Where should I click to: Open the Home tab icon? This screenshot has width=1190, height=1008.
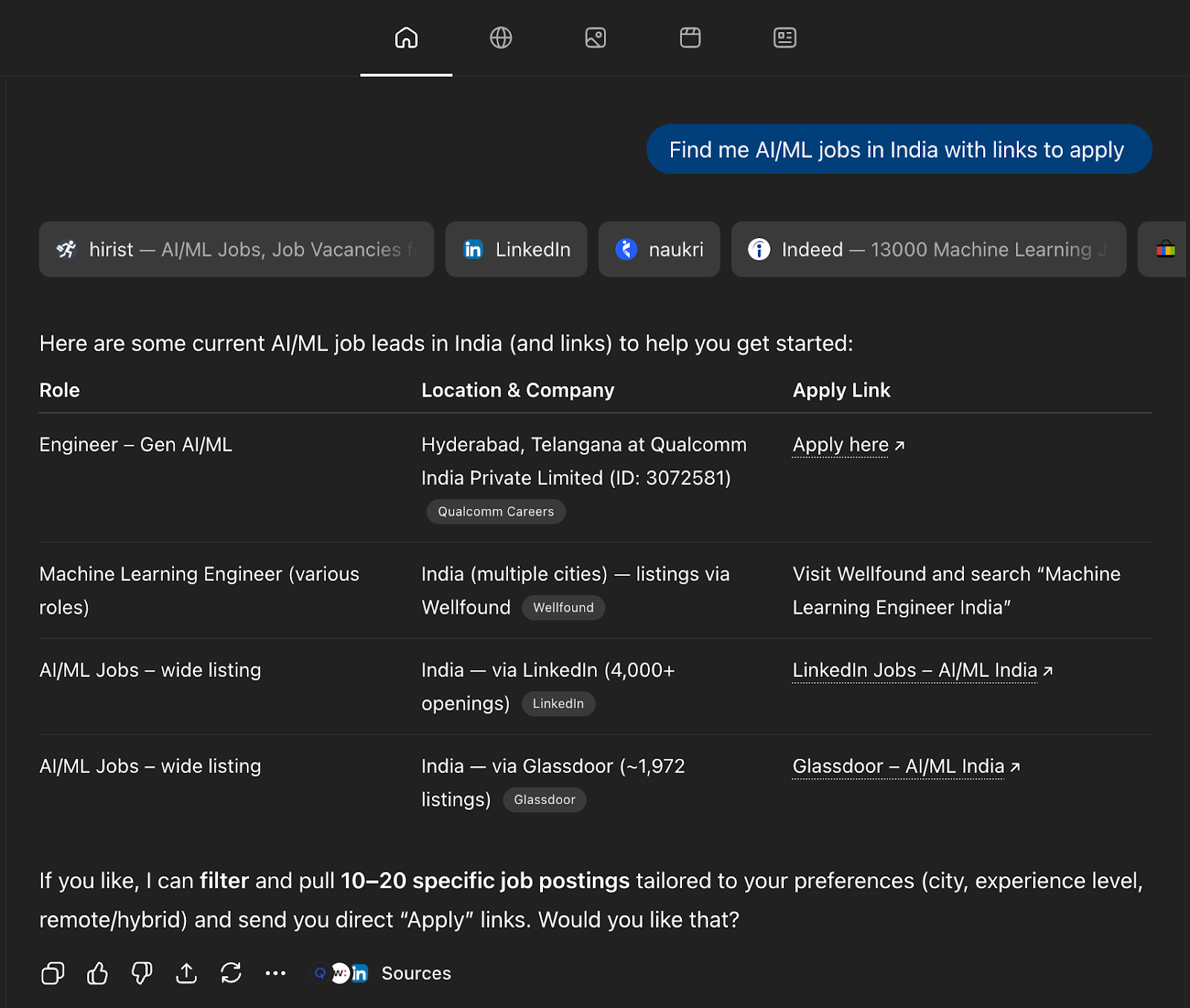point(406,37)
